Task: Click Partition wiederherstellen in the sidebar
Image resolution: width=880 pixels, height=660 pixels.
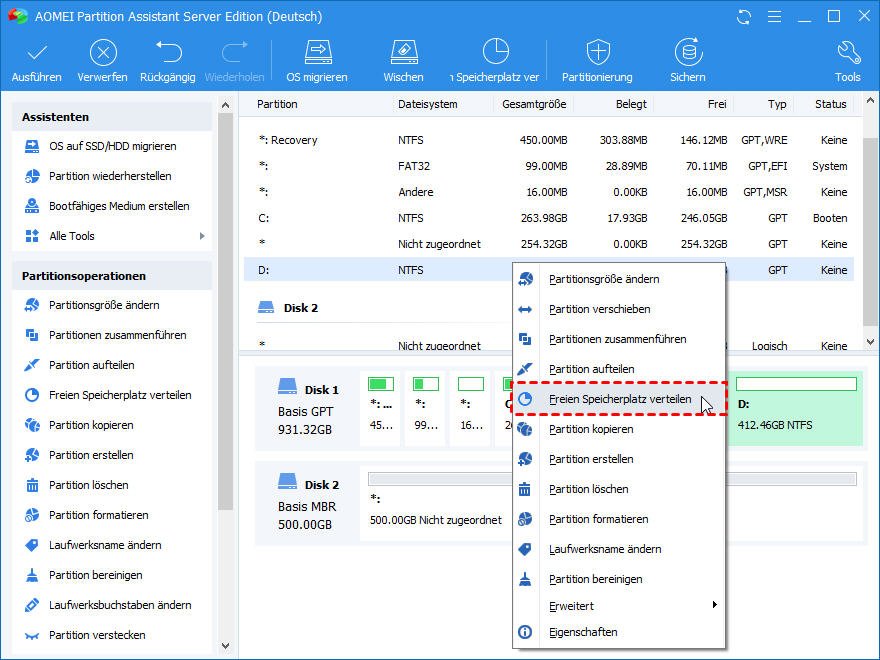Action: click(109, 176)
